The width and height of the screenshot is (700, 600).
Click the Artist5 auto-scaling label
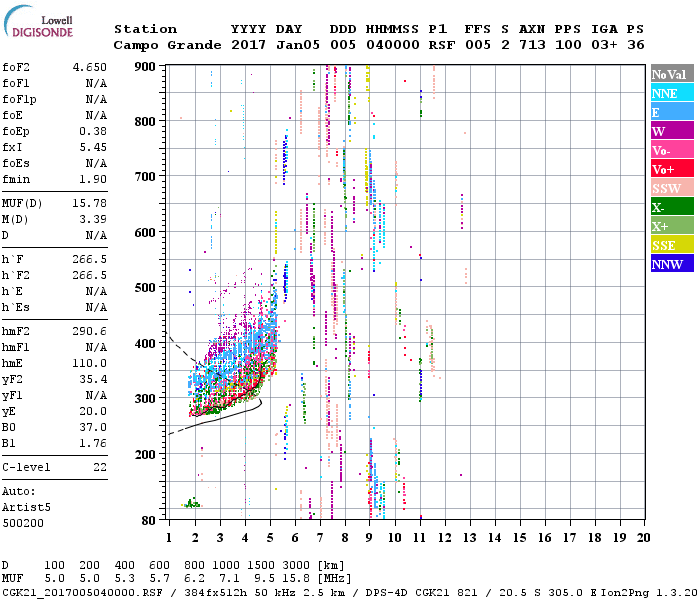(26, 508)
